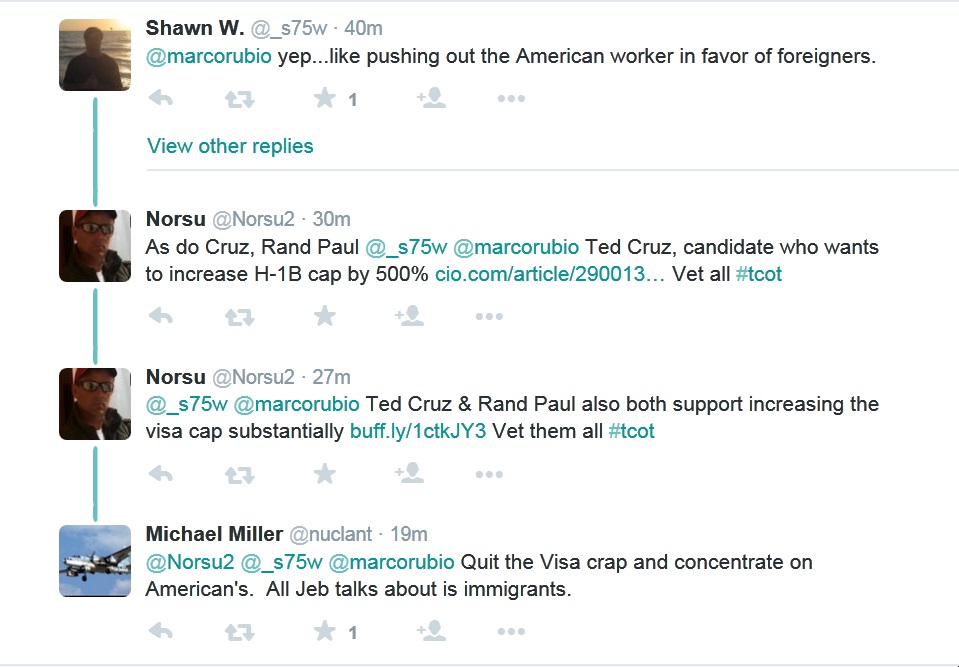Open more options on Michael Miller's tweet
The width and height of the screenshot is (959, 667).
(x=511, y=631)
